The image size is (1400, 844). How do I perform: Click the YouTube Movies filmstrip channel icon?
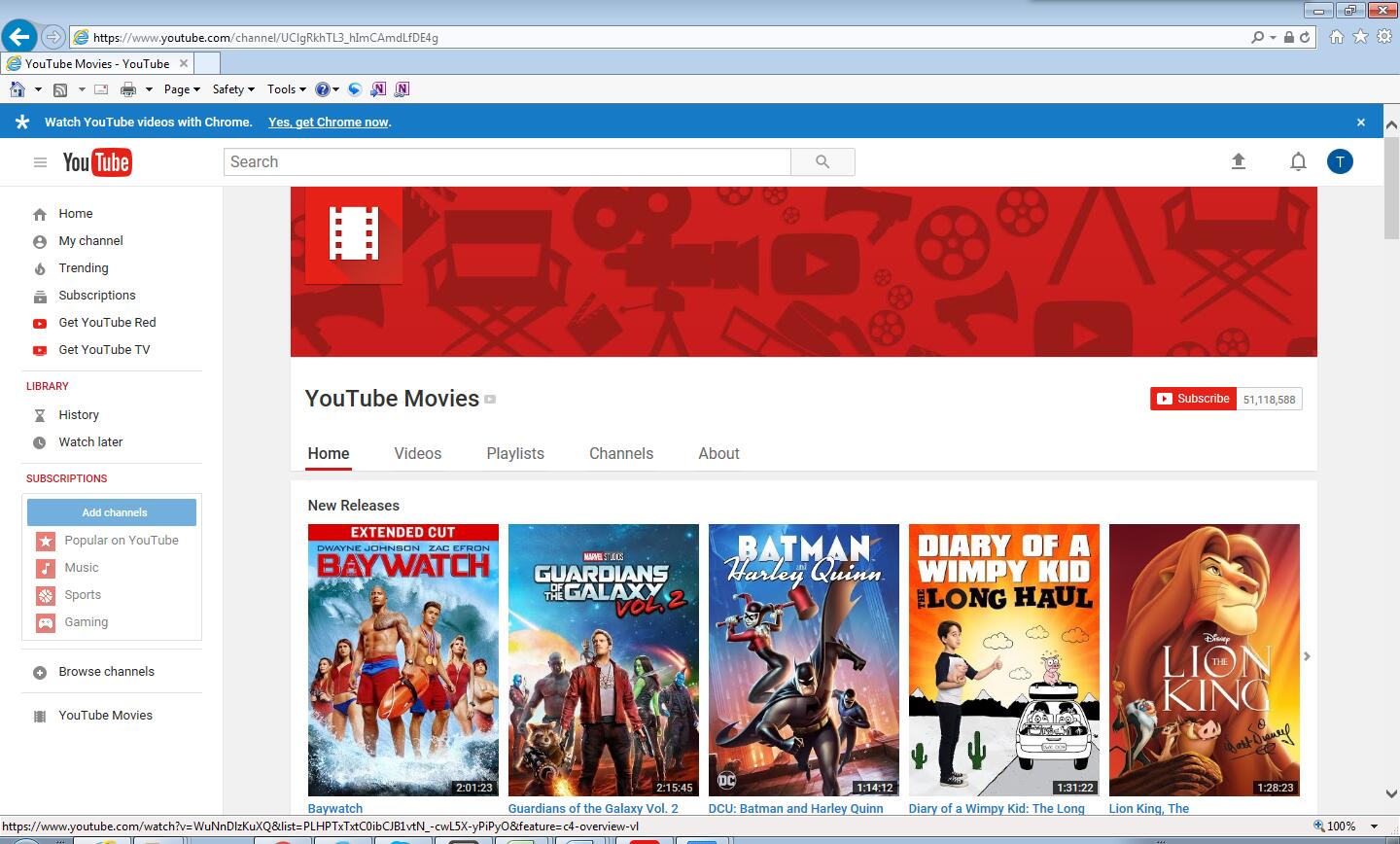(354, 234)
